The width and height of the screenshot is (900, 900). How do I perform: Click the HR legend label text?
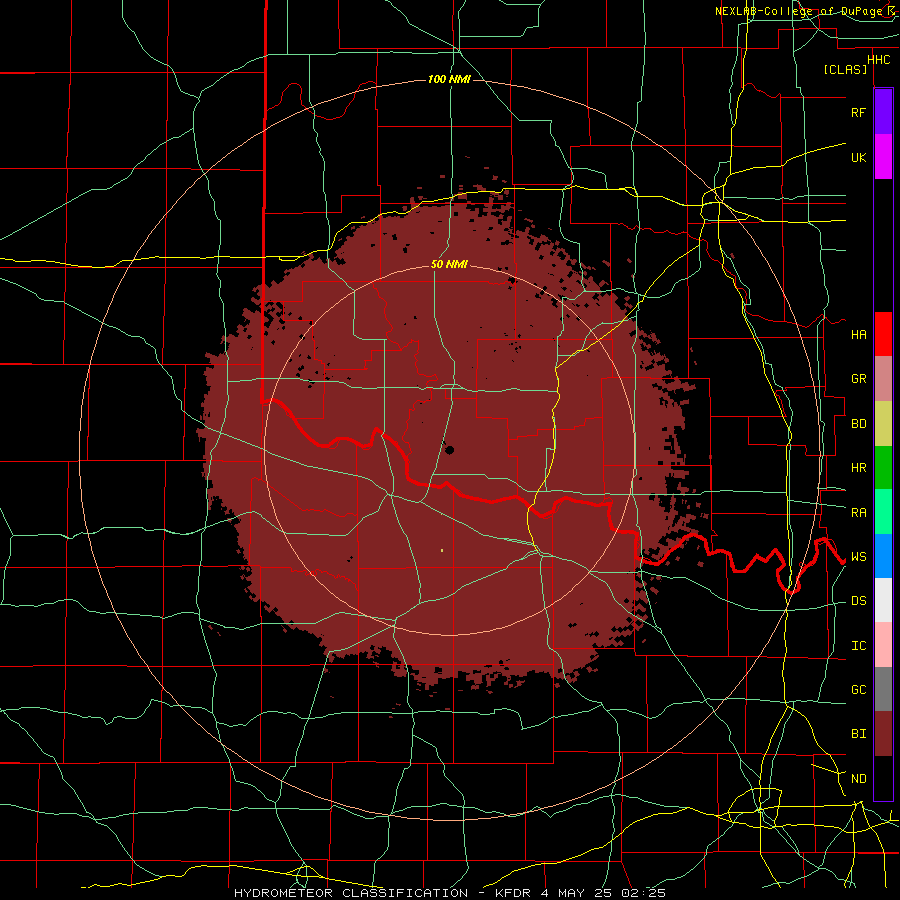point(858,468)
